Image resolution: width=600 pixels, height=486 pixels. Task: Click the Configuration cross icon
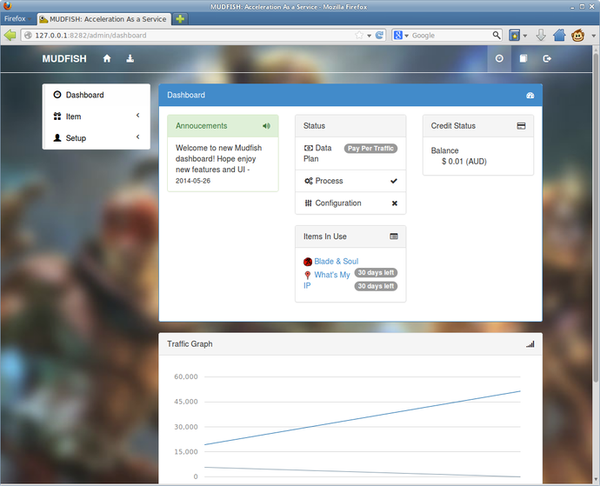pyautogui.click(x=395, y=203)
